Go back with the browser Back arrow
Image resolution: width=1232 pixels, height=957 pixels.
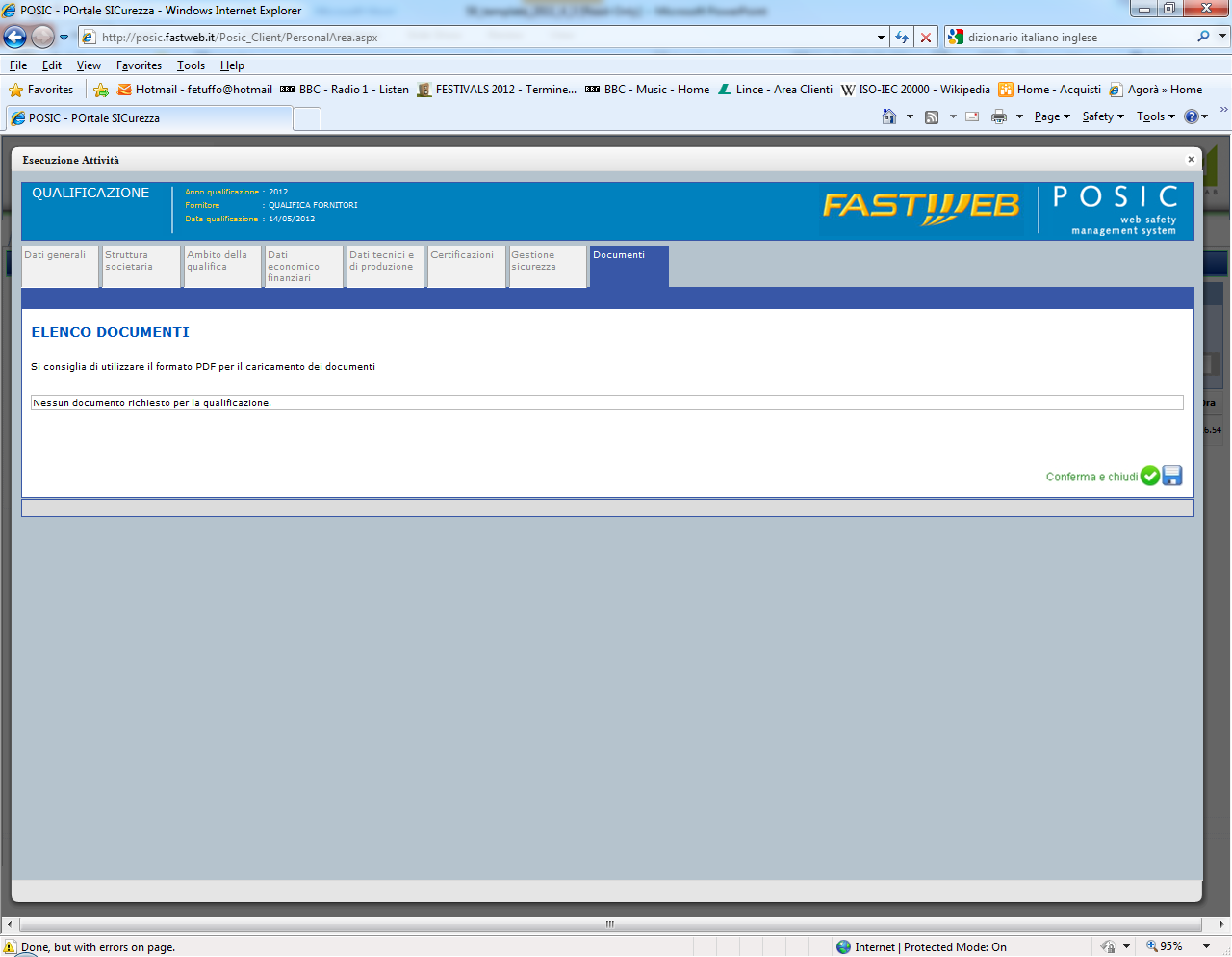pos(14,37)
